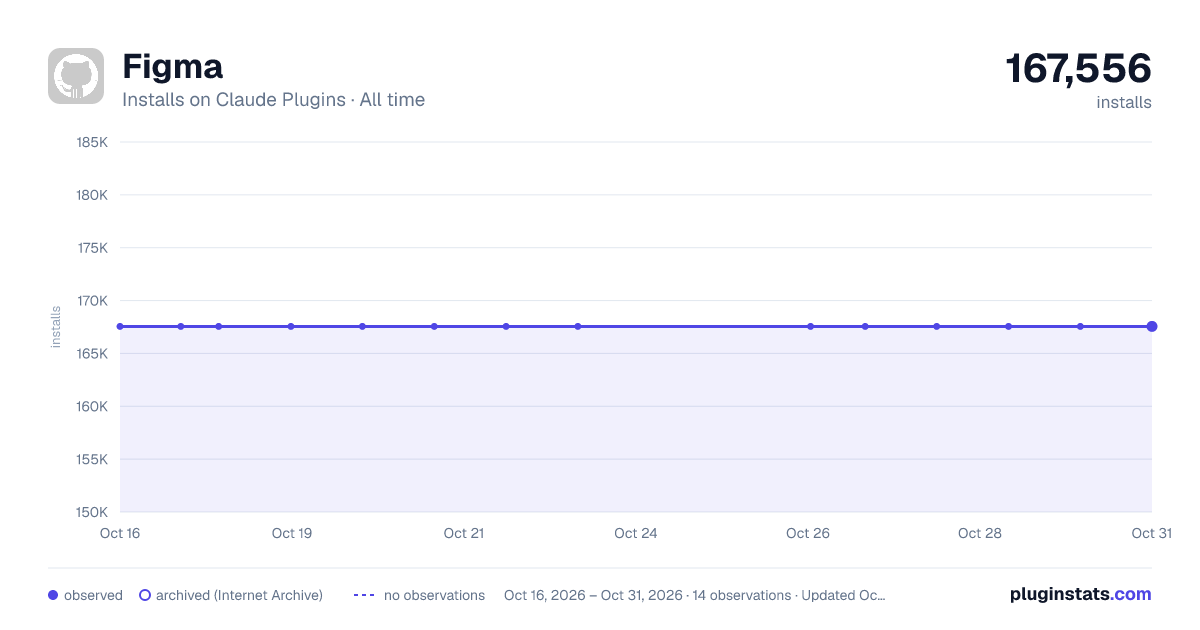Screen dimensions: 1200x630
Task: Click the Oct 26 x-axis label
Action: click(808, 533)
